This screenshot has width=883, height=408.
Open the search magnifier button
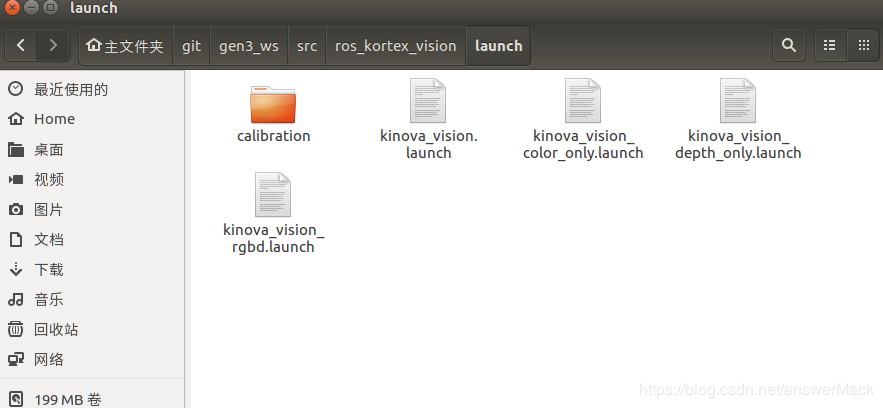[789, 46]
